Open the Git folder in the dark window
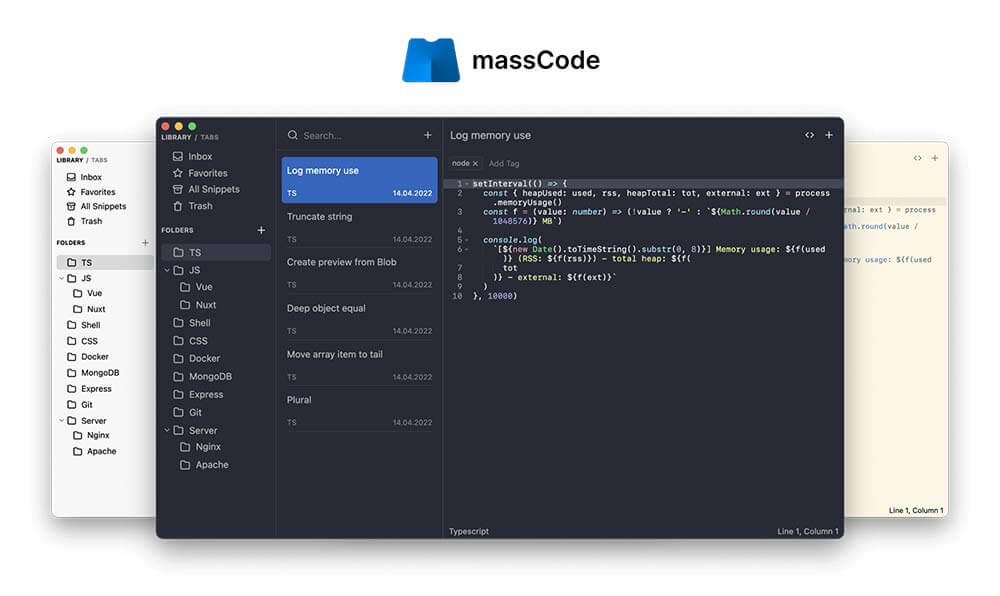 pos(188,412)
